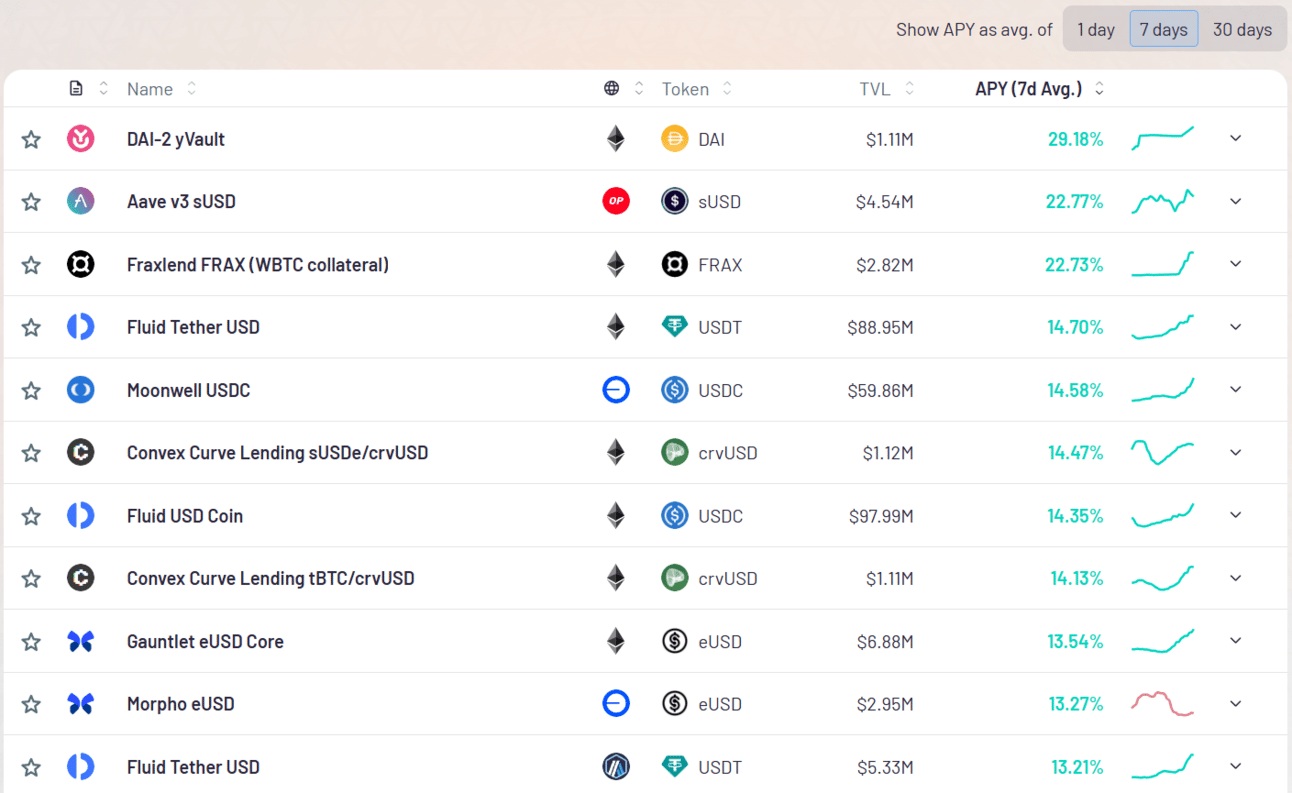Click the DAI token icon
Image resolution: width=1292 pixels, height=793 pixels.
click(x=675, y=139)
